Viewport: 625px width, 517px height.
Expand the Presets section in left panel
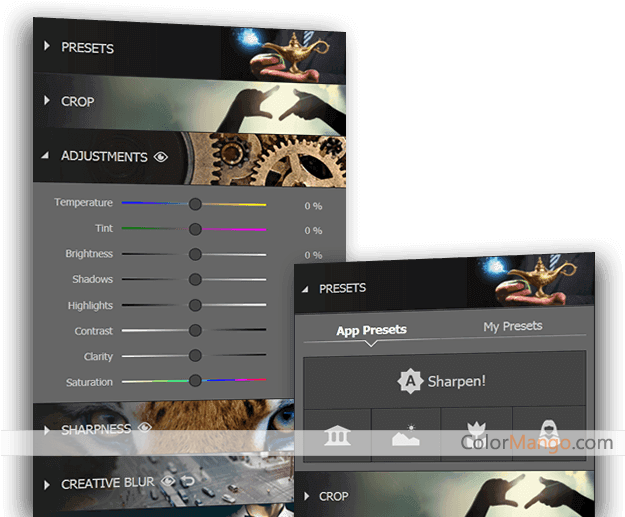click(x=46, y=47)
